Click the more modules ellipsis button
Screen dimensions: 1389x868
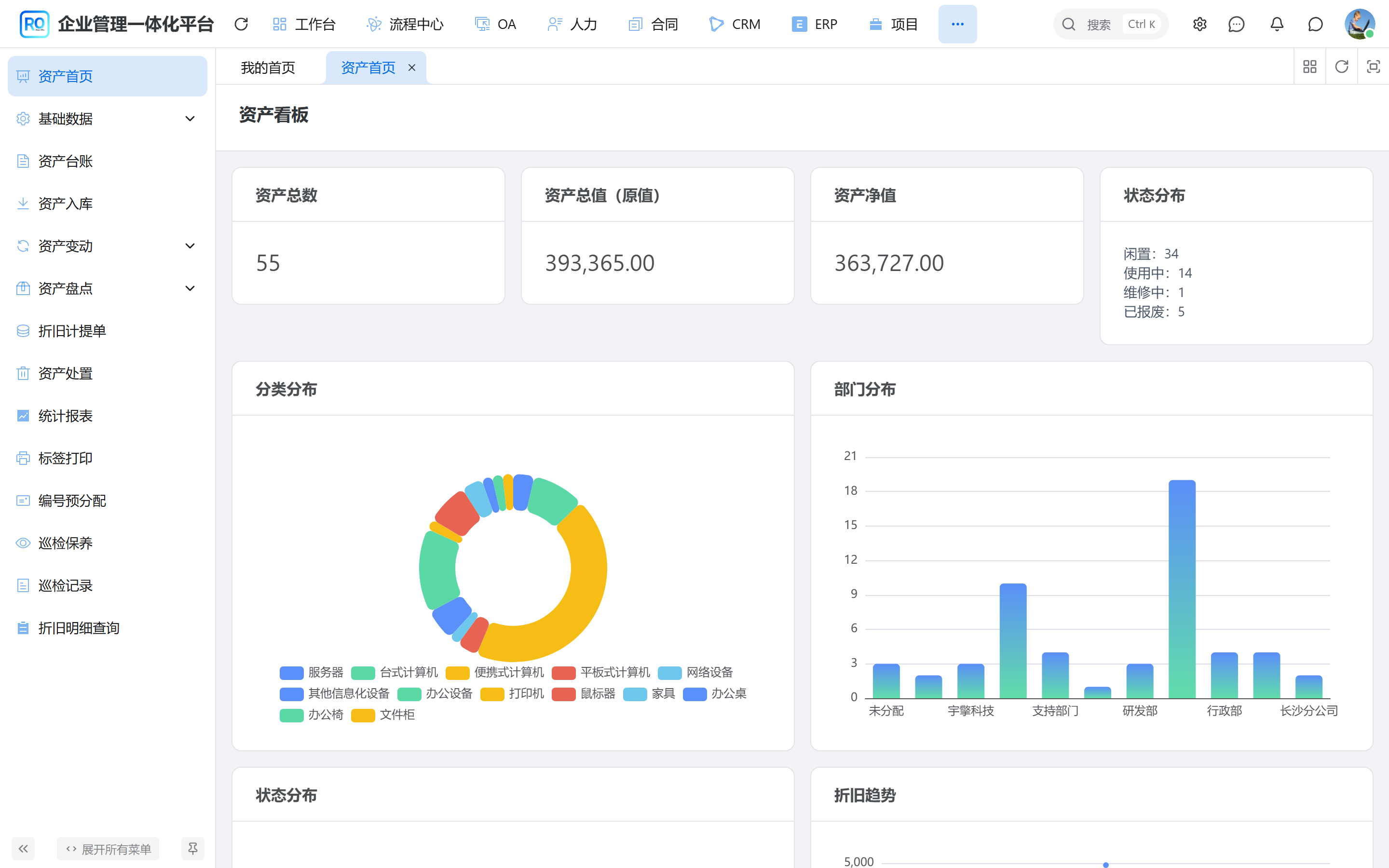(957, 24)
